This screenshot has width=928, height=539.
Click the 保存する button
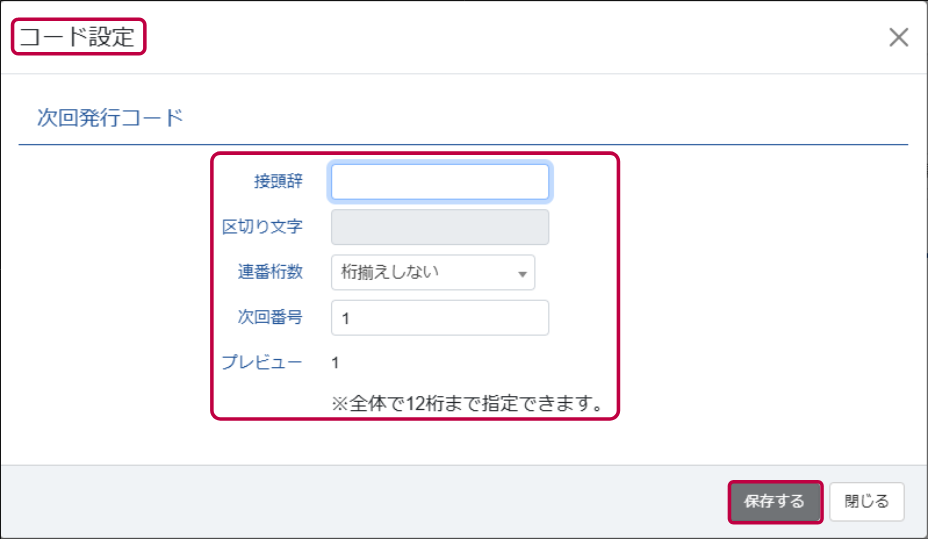coord(775,501)
